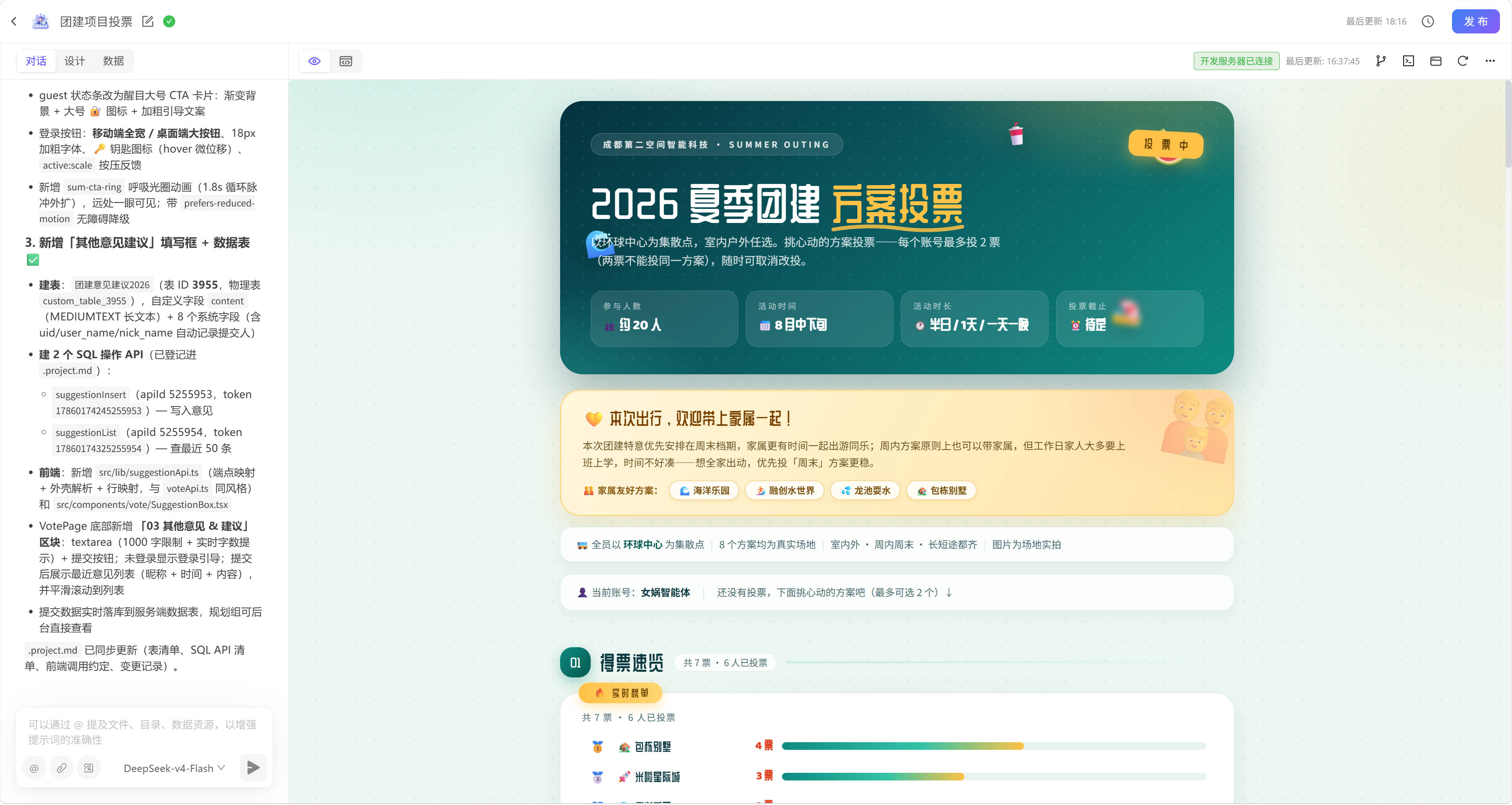This screenshot has height=805, width=1512.
Task: Click the green verified status check
Action: pyautogui.click(x=169, y=22)
